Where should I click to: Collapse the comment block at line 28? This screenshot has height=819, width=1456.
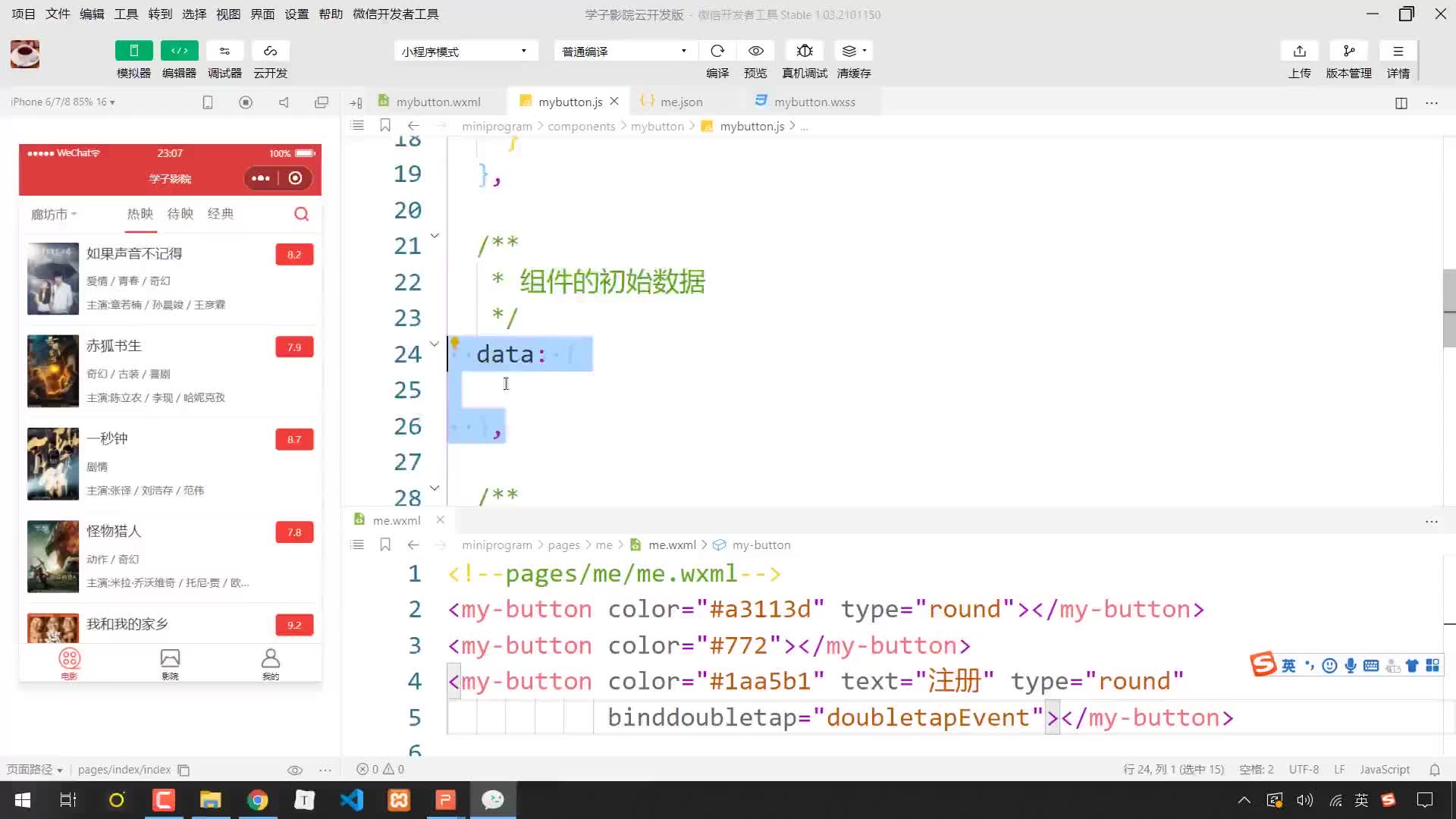point(435,488)
